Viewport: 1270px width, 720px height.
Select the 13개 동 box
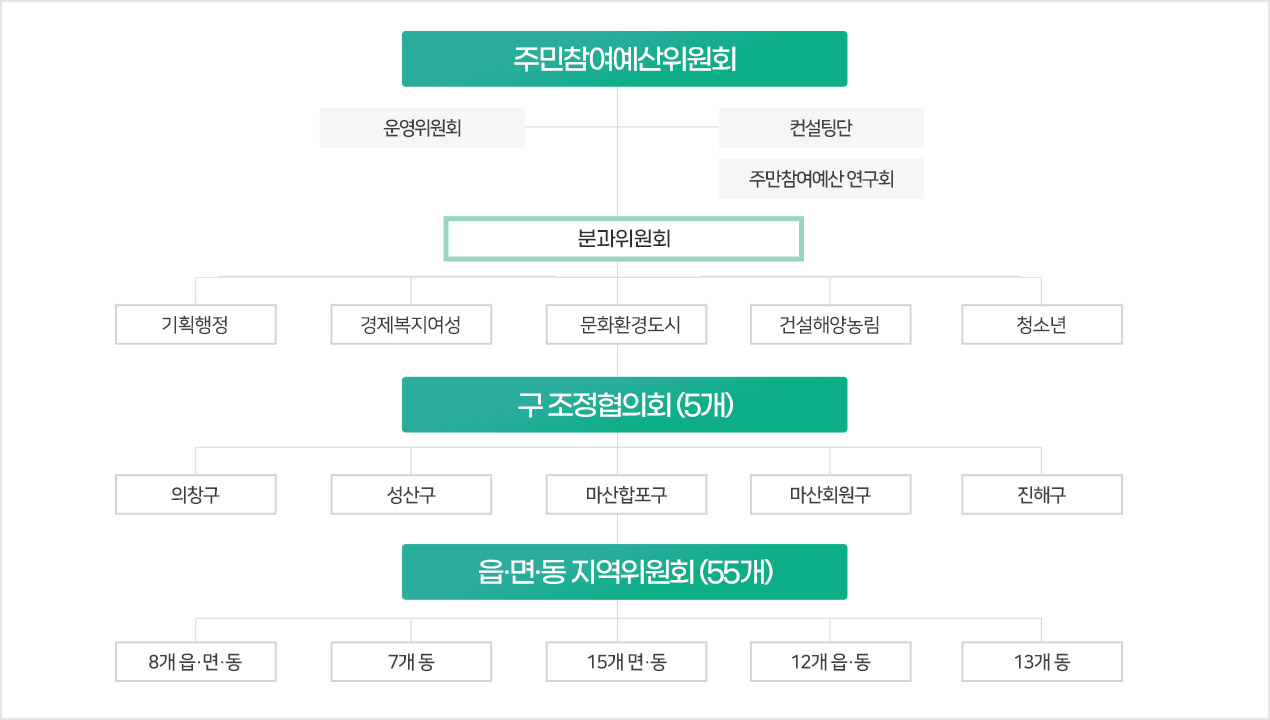tap(1042, 661)
